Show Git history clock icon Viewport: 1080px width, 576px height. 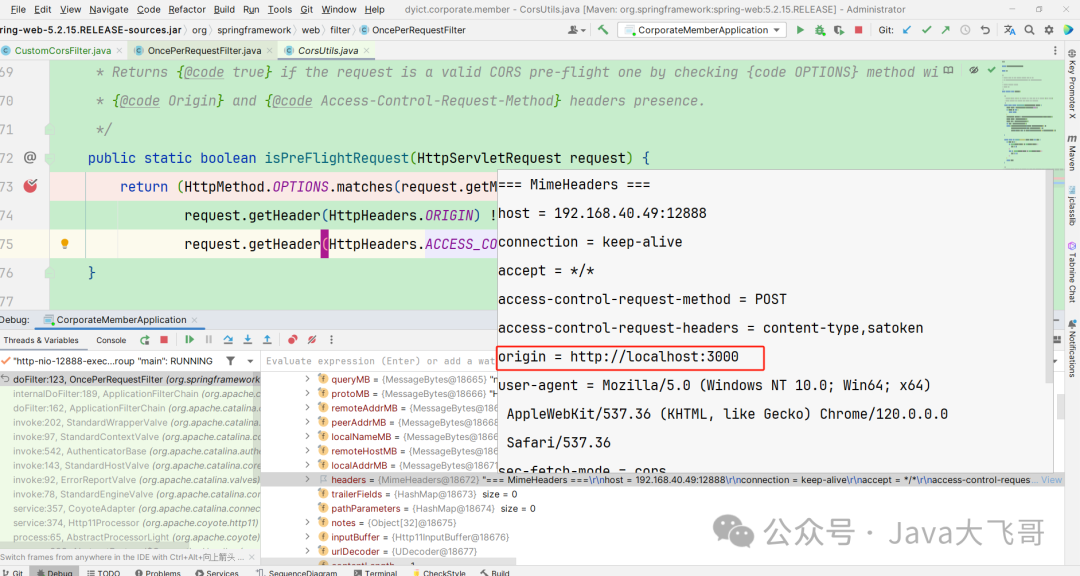tap(966, 30)
